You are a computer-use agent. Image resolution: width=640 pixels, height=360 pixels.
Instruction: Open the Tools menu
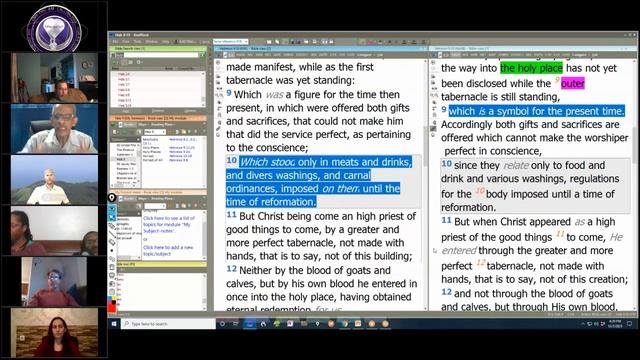137,42
